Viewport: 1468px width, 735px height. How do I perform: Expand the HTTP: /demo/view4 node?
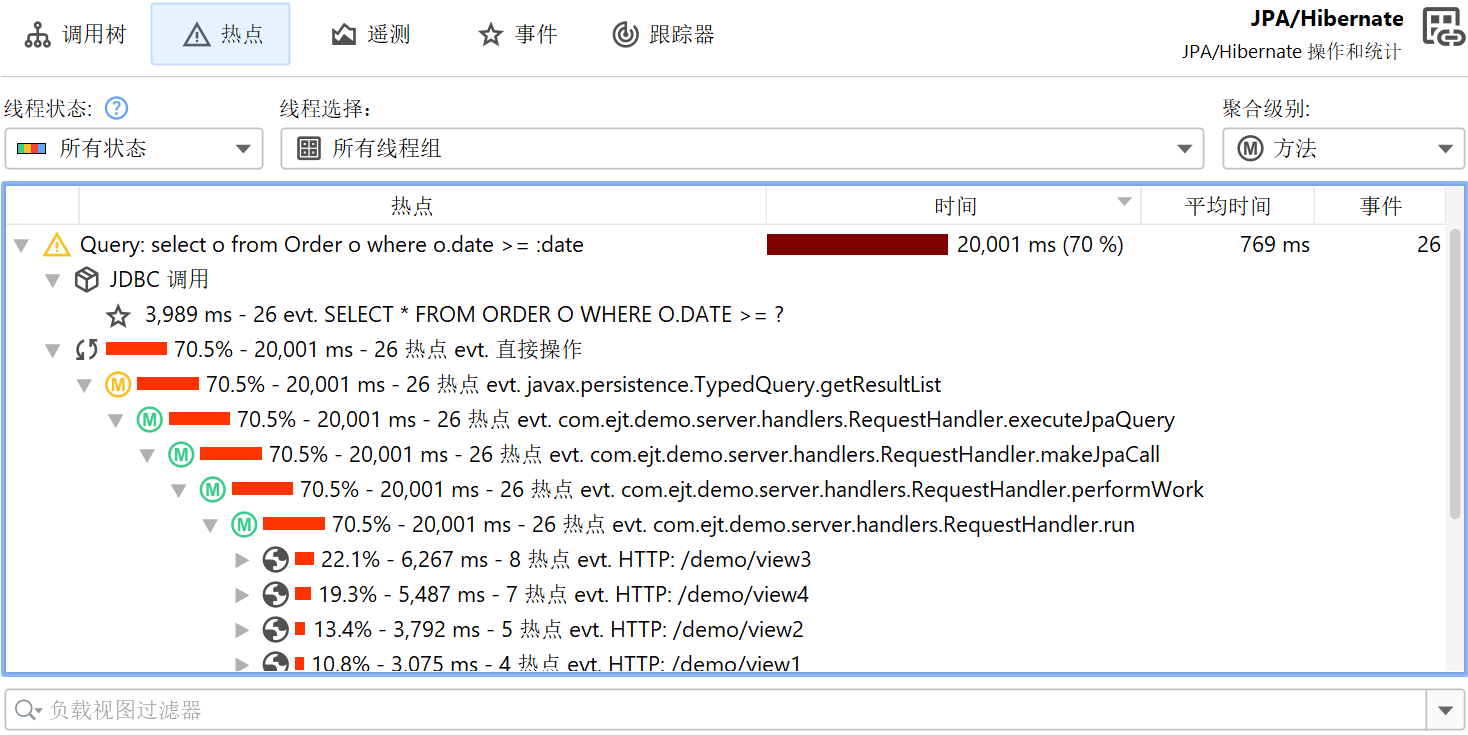click(x=242, y=595)
